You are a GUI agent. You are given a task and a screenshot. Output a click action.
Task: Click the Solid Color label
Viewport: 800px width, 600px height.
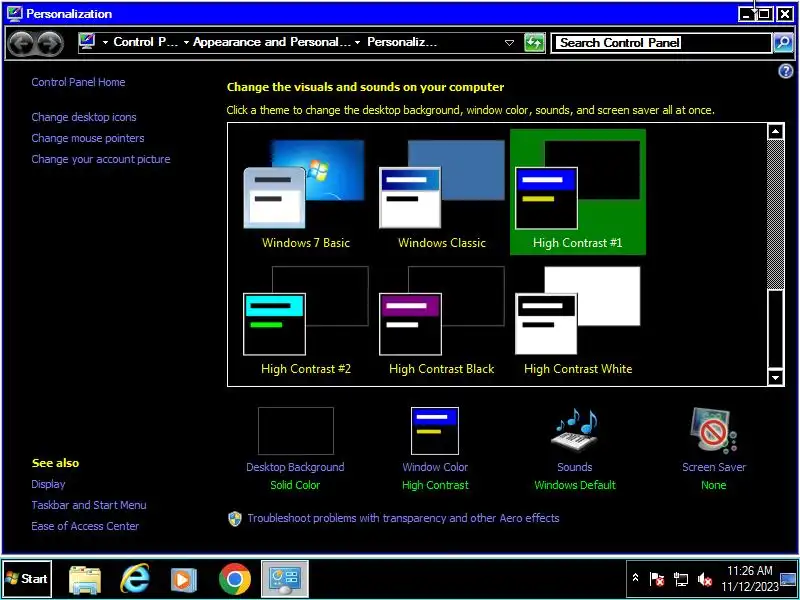(295, 485)
